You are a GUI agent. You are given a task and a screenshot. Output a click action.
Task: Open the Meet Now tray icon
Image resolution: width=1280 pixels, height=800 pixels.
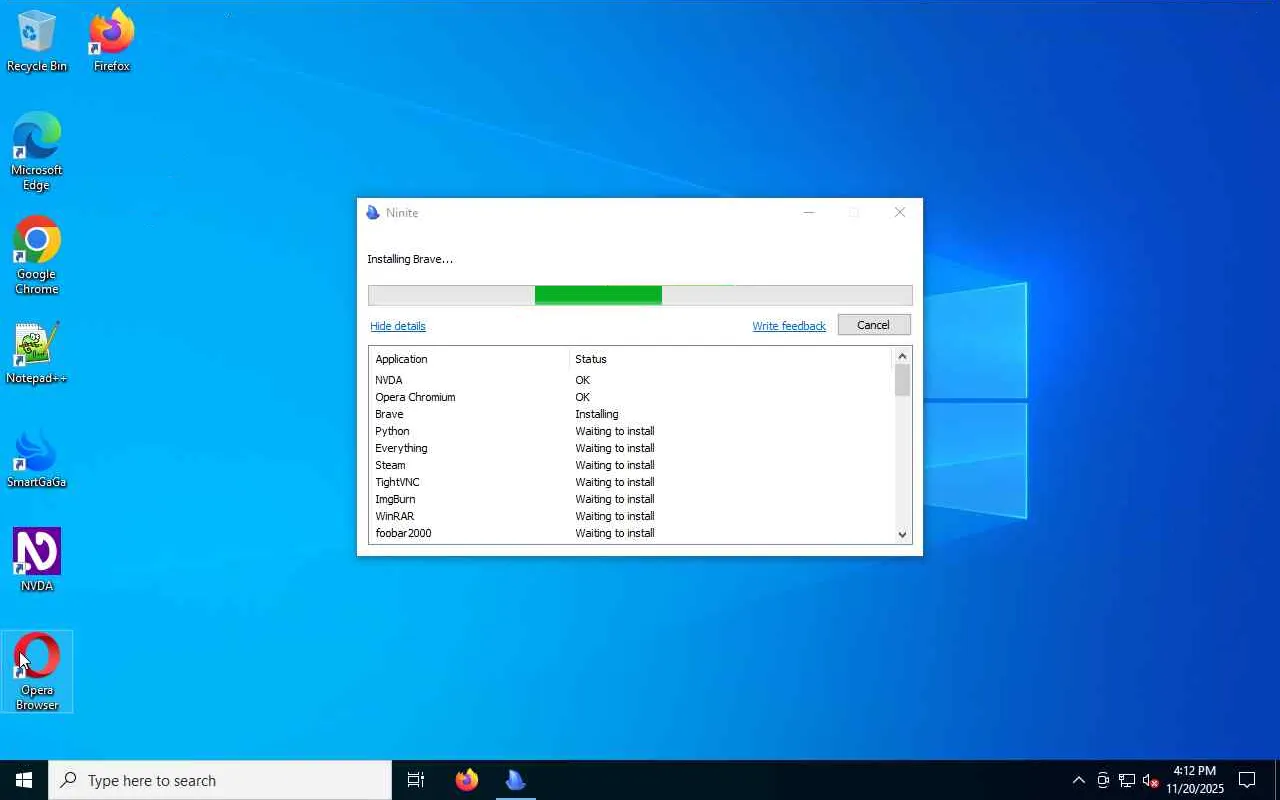coord(1103,780)
